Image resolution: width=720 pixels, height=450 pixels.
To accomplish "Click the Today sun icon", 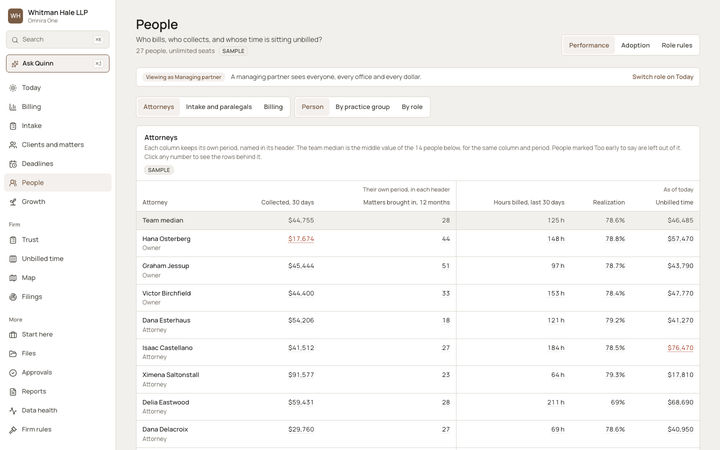I will coord(13,88).
